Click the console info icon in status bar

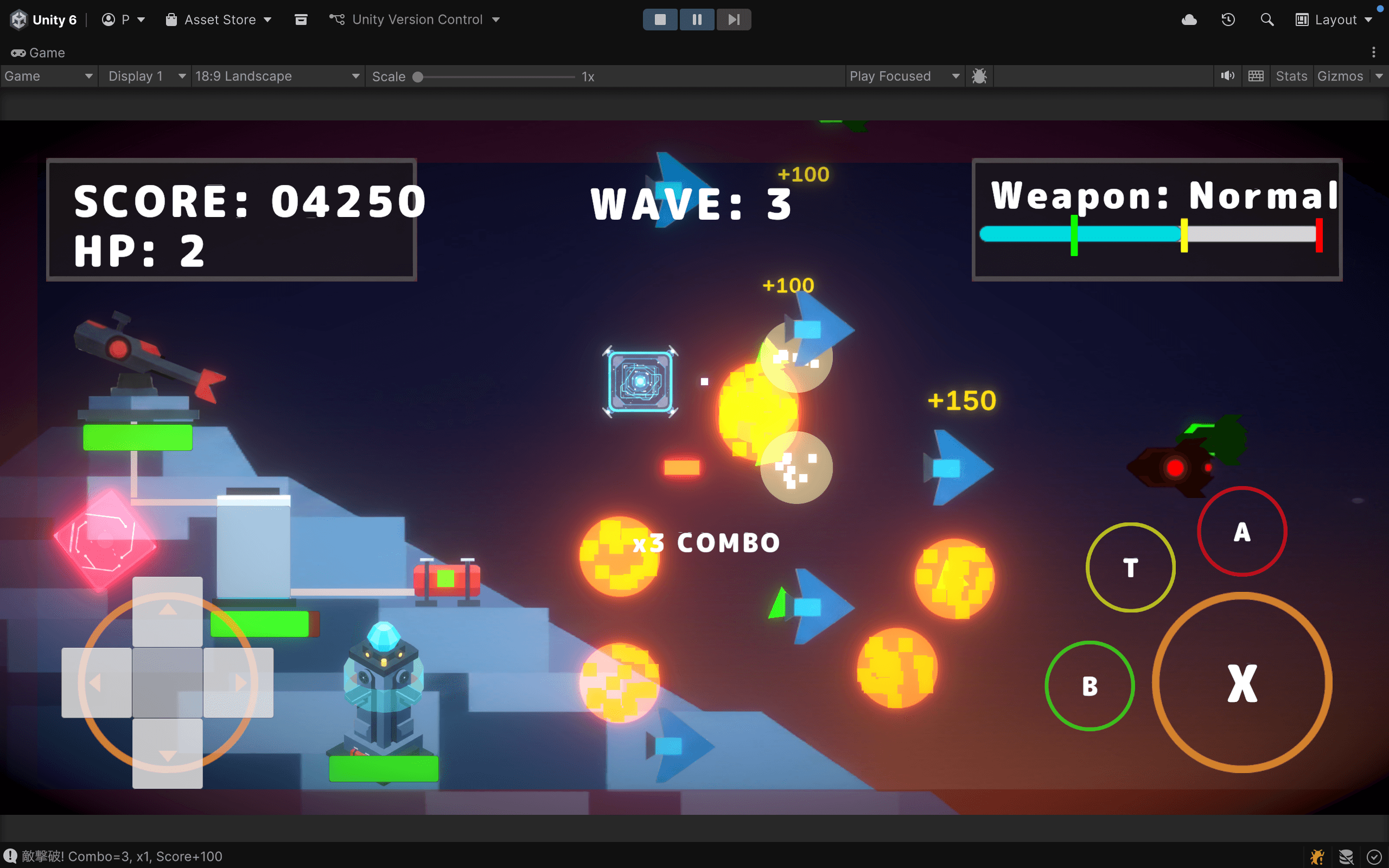click(10, 856)
